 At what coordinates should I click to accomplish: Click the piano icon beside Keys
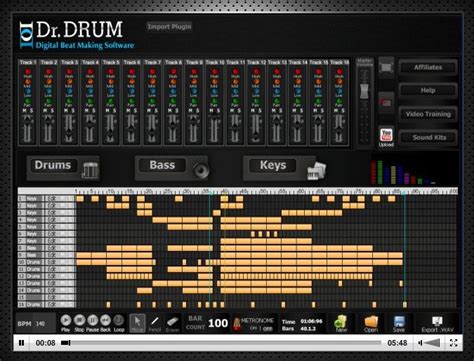pyautogui.click(x=316, y=170)
